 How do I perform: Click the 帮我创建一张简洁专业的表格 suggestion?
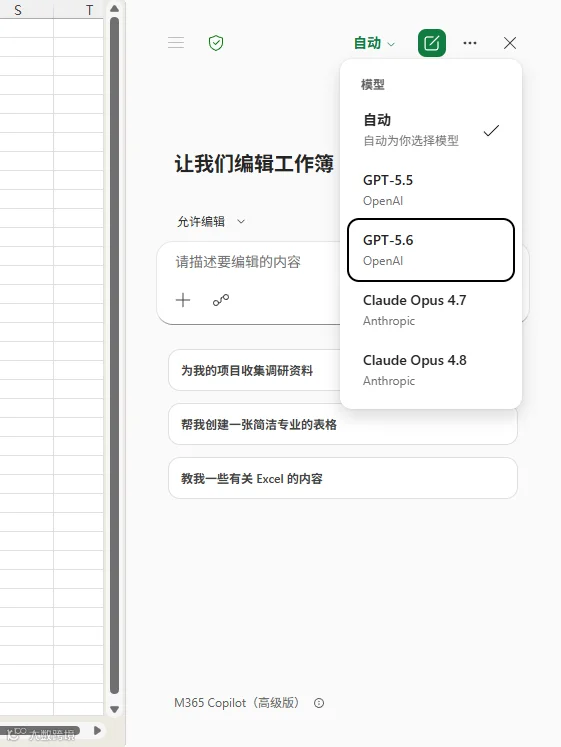pyautogui.click(x=343, y=424)
